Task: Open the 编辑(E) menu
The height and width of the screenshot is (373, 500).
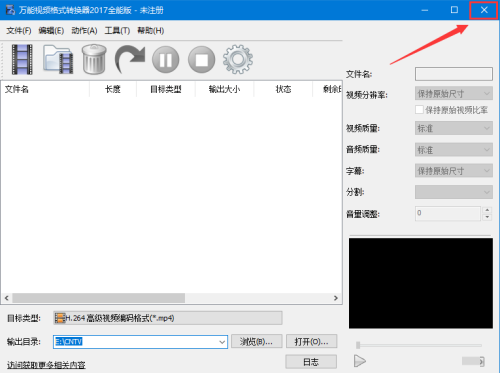Action: click(51, 31)
